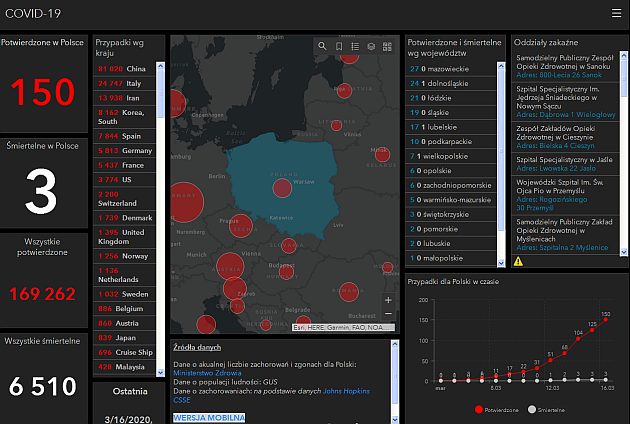Screen dimensions: 630x424
Task: Open Johns Hopkins CSSE link
Action: point(272,395)
